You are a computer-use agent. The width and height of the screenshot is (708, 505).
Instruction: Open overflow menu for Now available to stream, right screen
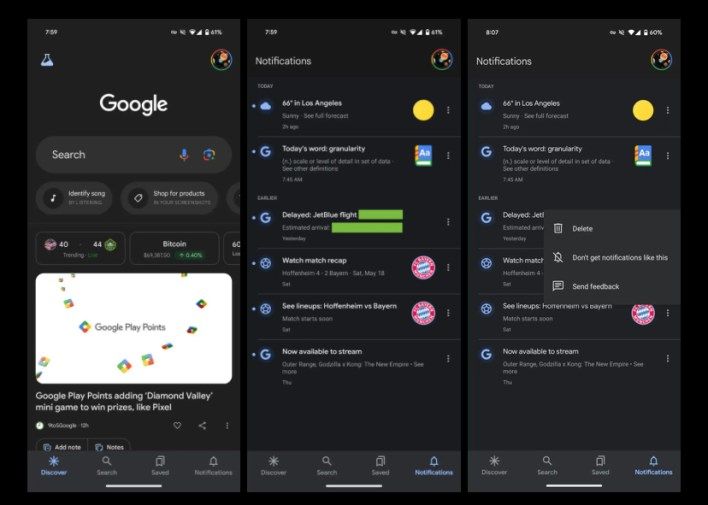[x=668, y=359]
